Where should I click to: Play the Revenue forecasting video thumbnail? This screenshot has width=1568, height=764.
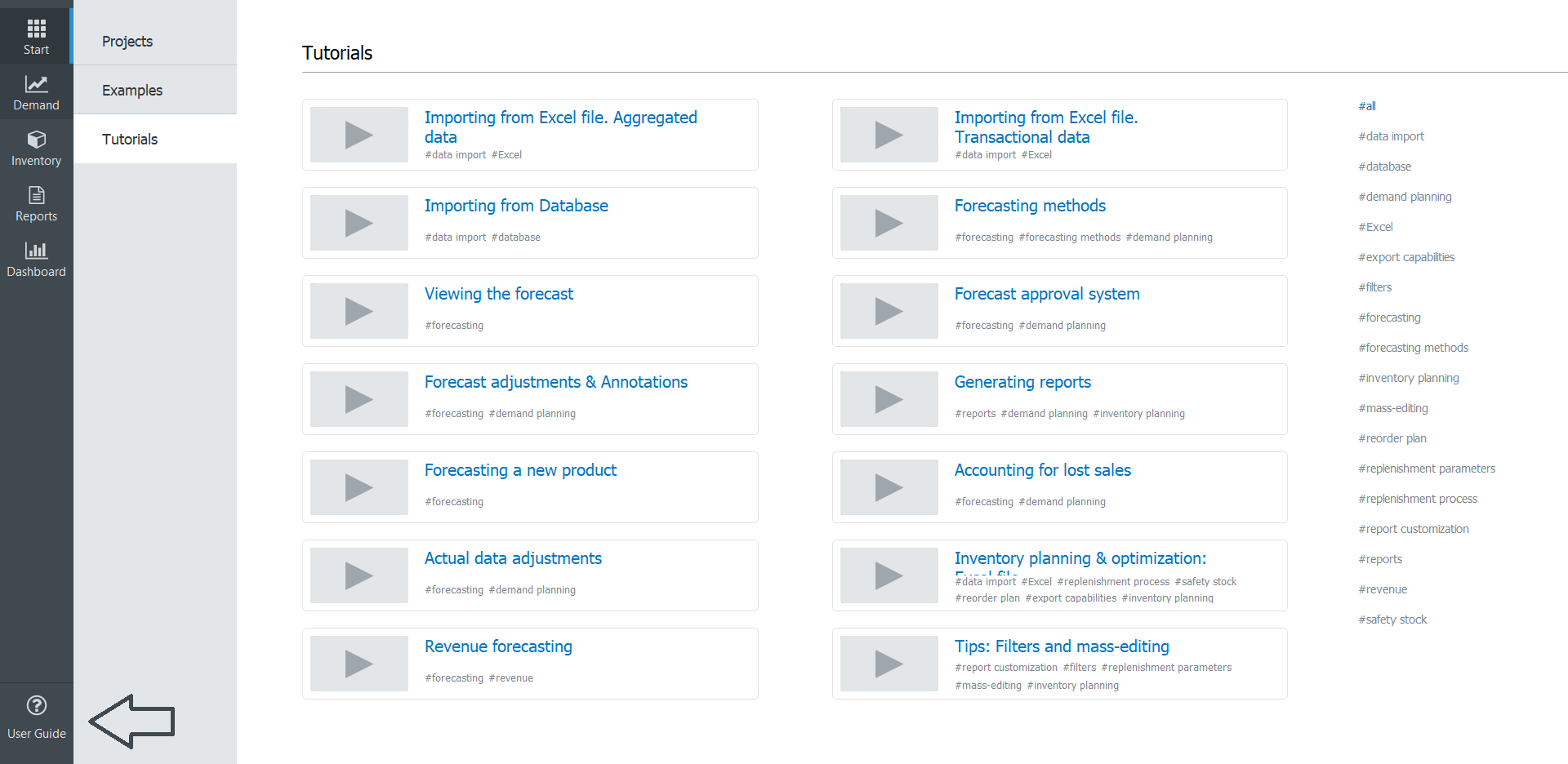(359, 664)
